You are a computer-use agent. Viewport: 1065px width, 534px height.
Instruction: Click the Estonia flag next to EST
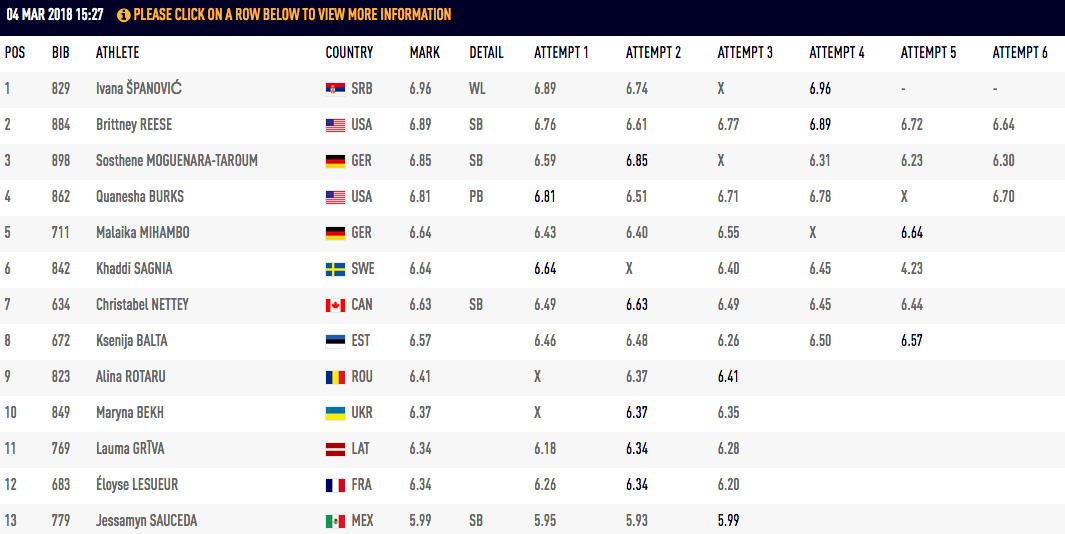335,341
